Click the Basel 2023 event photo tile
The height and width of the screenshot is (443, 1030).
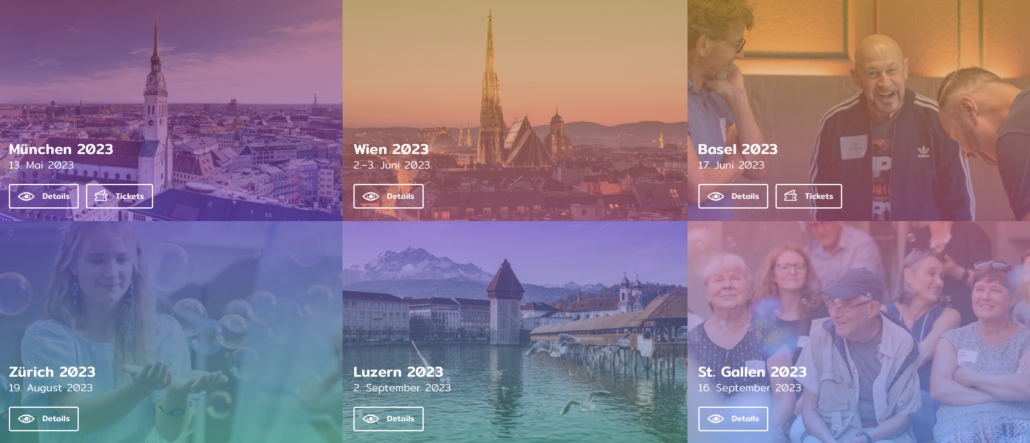(x=859, y=110)
